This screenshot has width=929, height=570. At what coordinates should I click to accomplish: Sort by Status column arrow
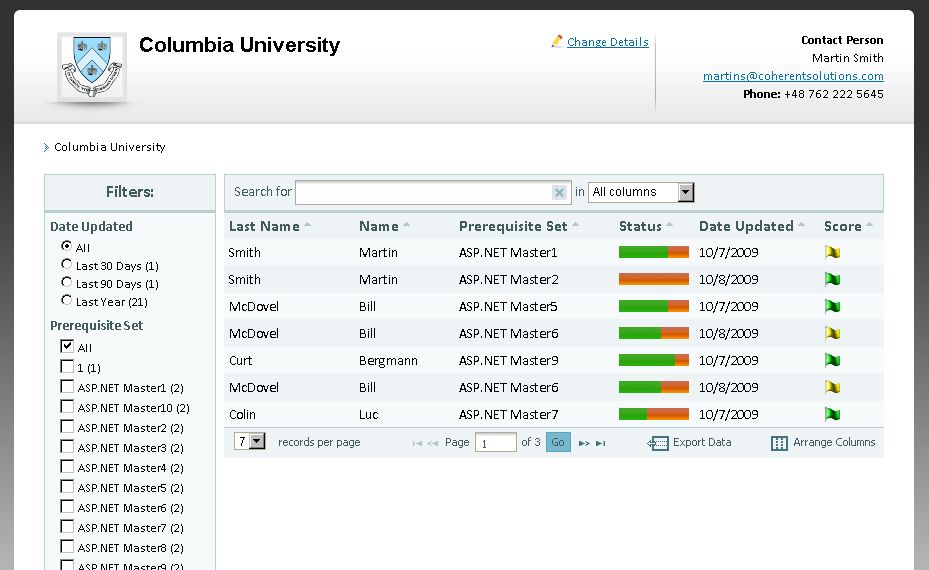669,225
